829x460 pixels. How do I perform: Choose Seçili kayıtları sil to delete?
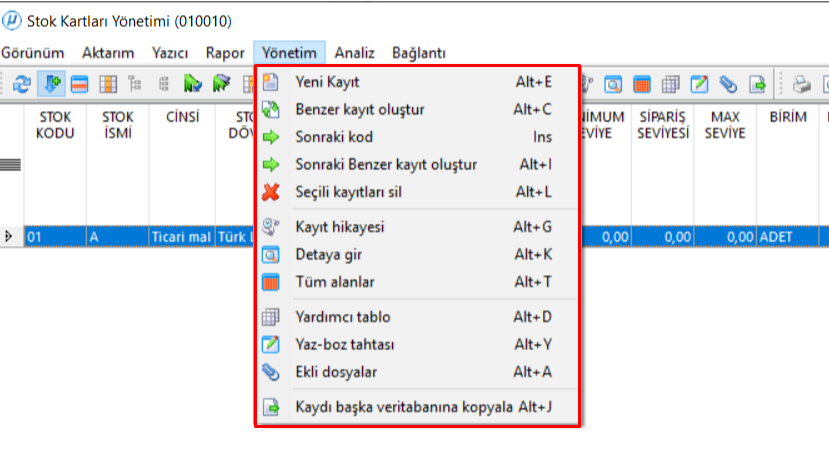[417, 192]
